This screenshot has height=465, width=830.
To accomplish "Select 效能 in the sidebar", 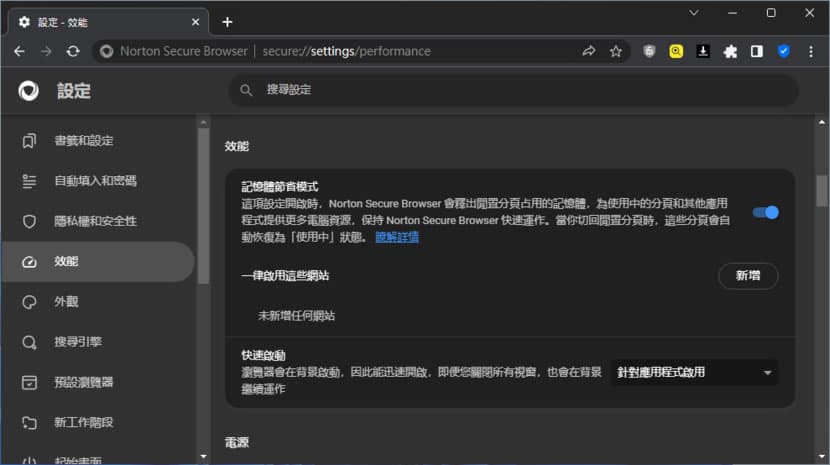I will [x=98, y=262].
